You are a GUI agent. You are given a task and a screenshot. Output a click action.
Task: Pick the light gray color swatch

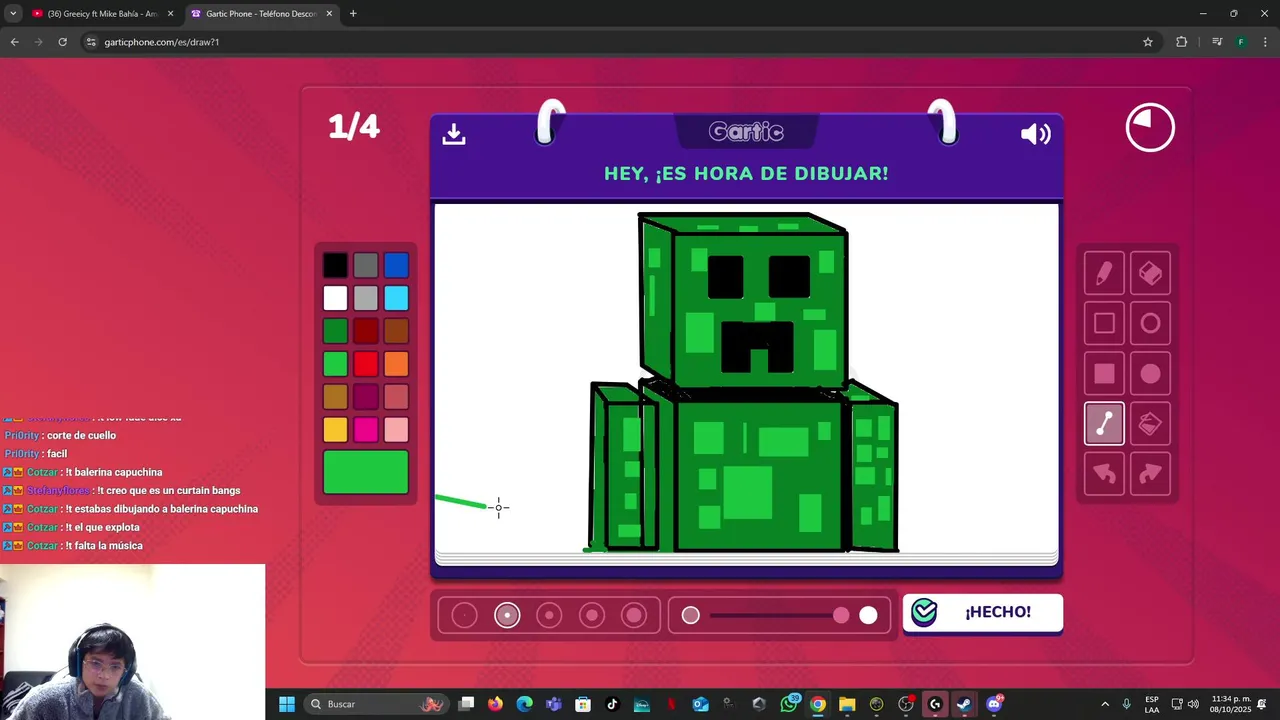click(366, 298)
